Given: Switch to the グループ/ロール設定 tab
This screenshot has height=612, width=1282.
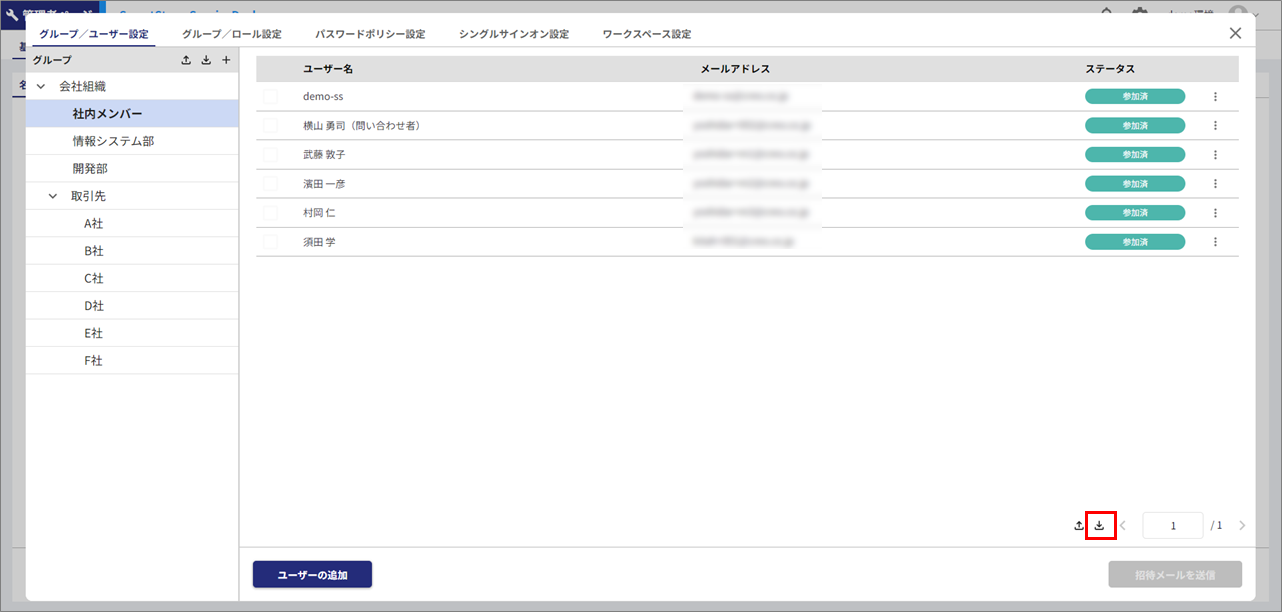Looking at the screenshot, I should (x=231, y=34).
